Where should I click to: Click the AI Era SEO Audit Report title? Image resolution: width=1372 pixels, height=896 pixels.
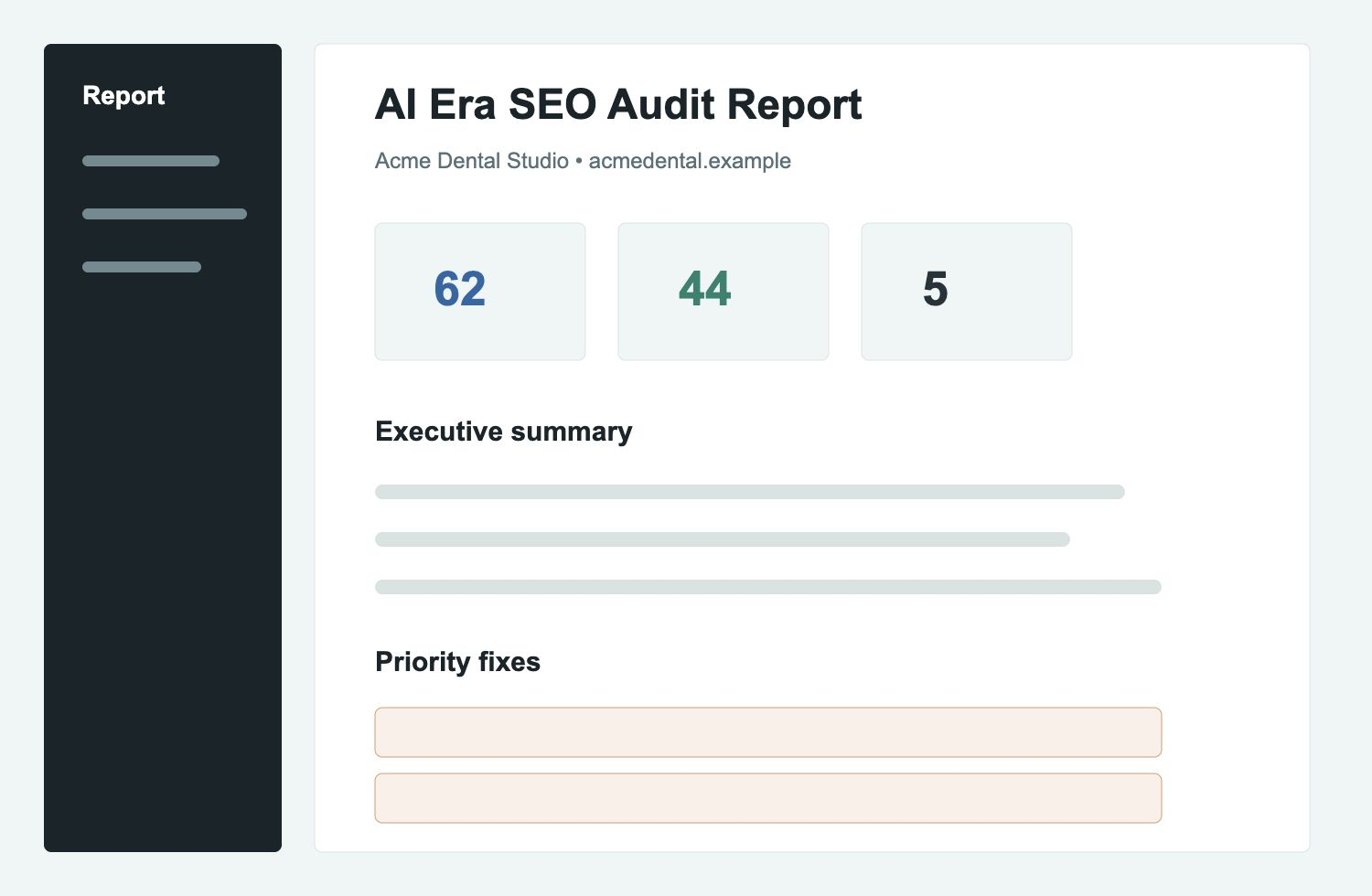(618, 104)
